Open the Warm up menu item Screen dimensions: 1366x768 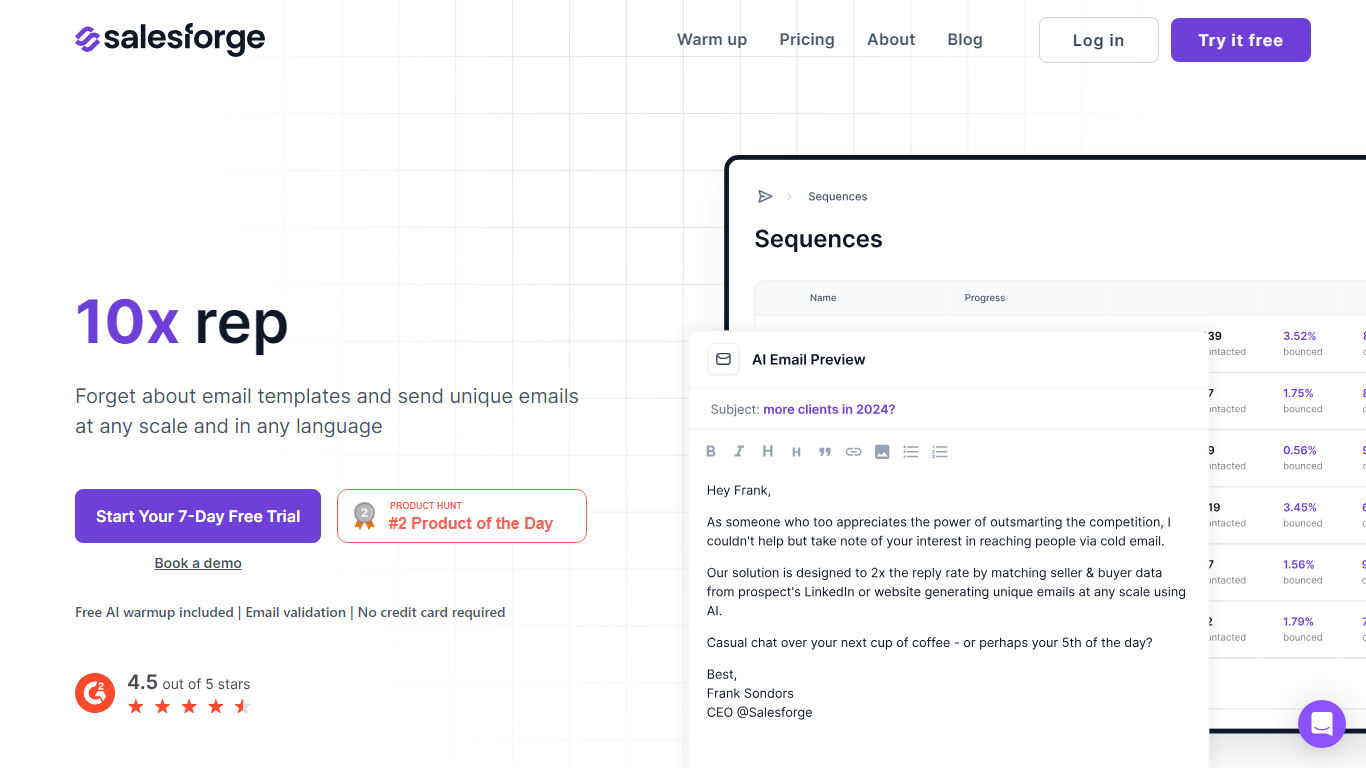712,40
